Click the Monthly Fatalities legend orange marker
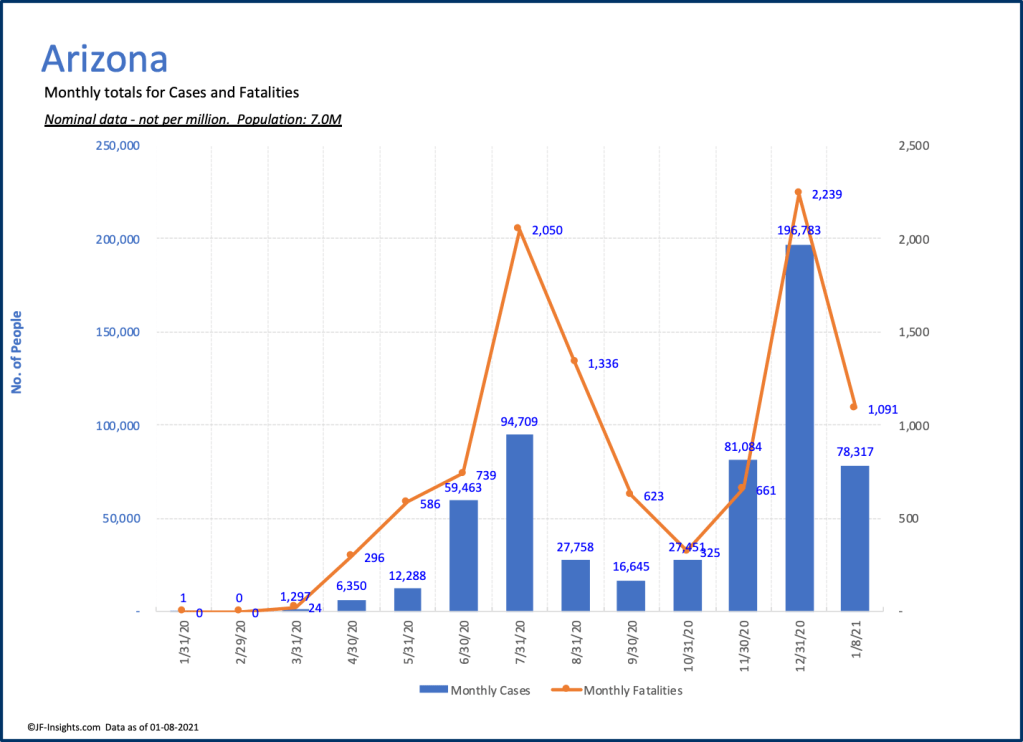Viewport: 1023px width, 742px height. [x=566, y=689]
